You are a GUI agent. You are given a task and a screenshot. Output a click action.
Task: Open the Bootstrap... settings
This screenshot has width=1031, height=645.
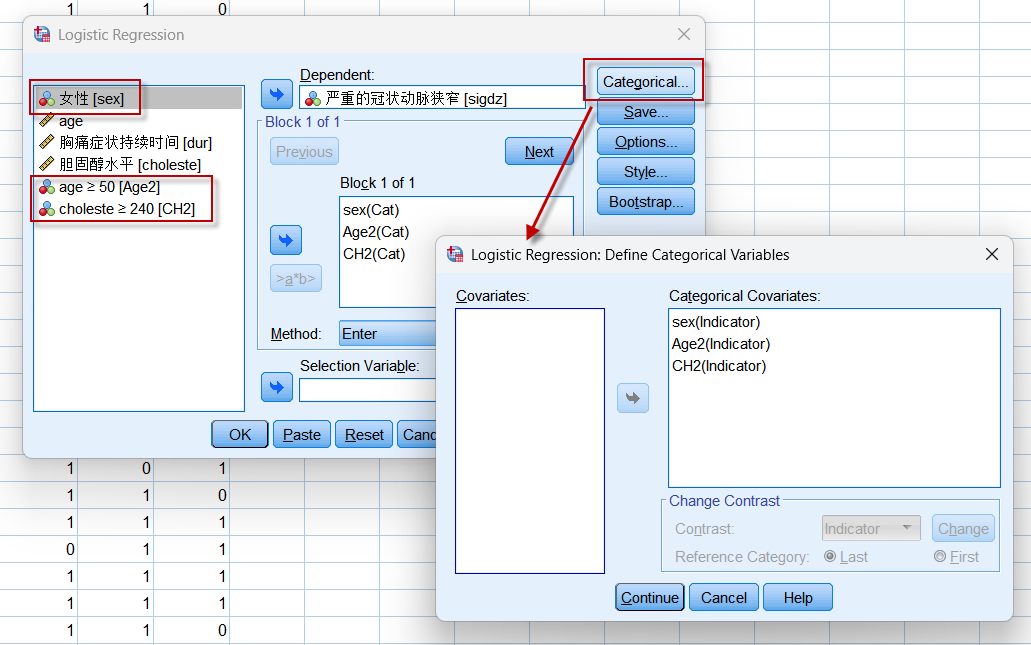(646, 202)
